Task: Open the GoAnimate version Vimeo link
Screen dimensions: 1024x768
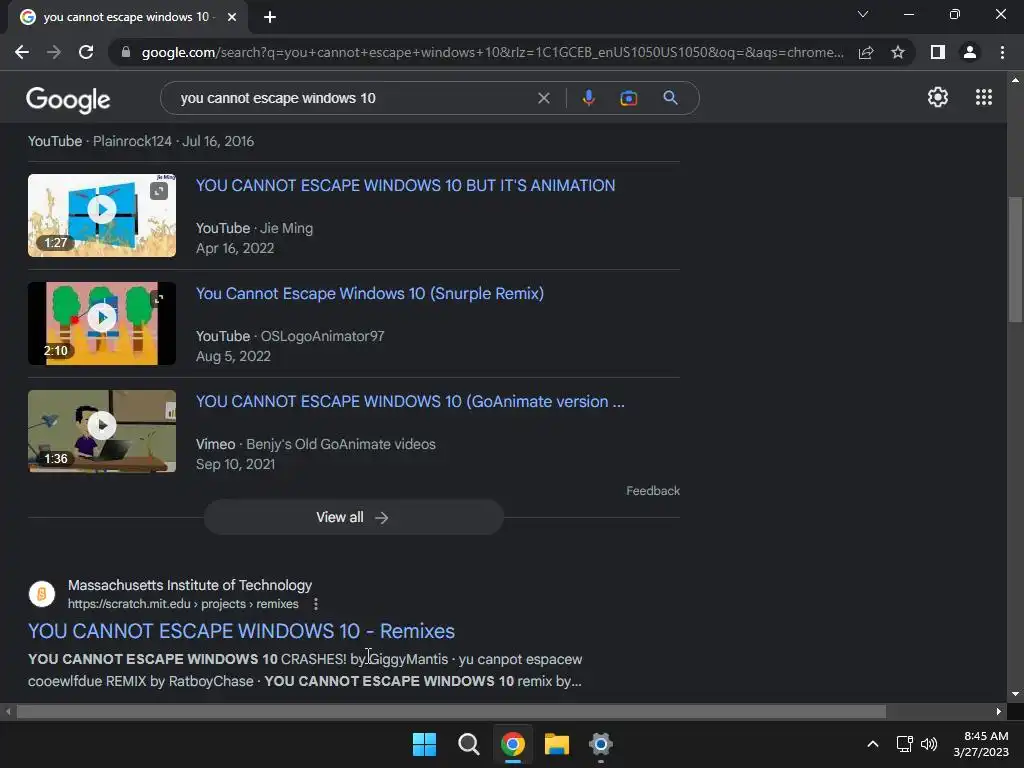Action: [410, 401]
